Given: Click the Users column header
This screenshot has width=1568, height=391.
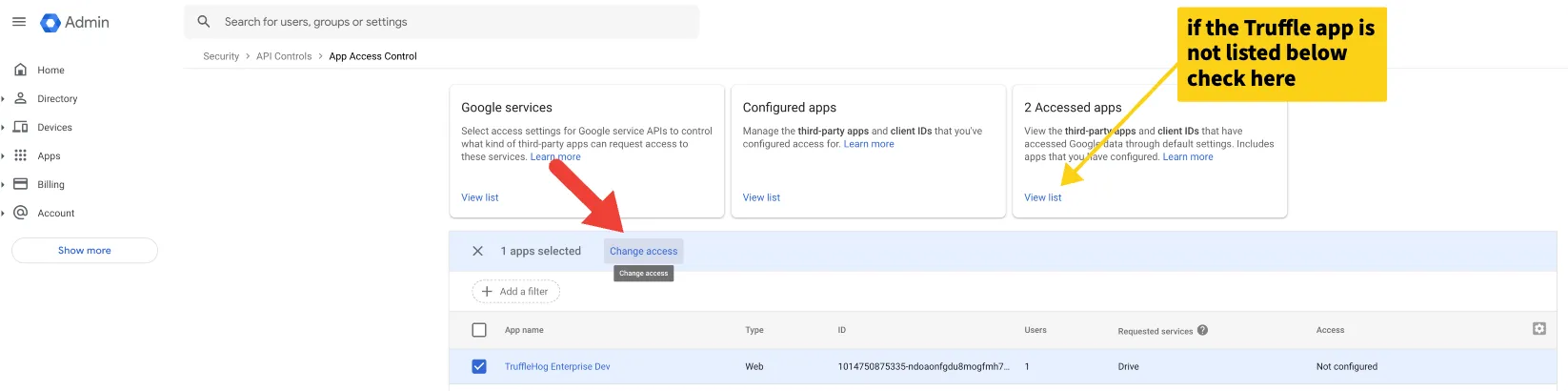Looking at the screenshot, I should pyautogui.click(x=1035, y=330).
